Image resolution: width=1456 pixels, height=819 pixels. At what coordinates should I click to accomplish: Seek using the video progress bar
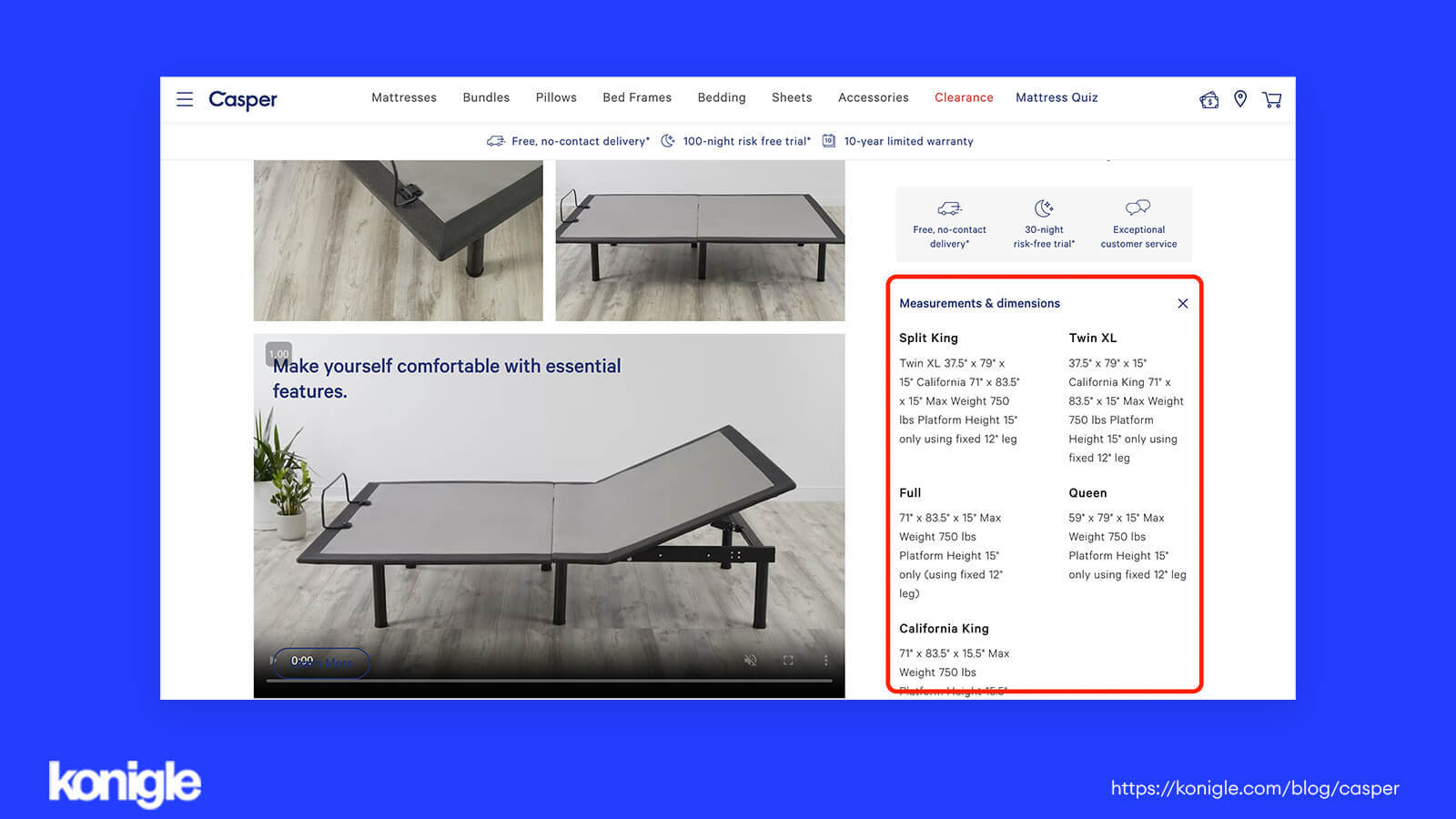(x=549, y=681)
